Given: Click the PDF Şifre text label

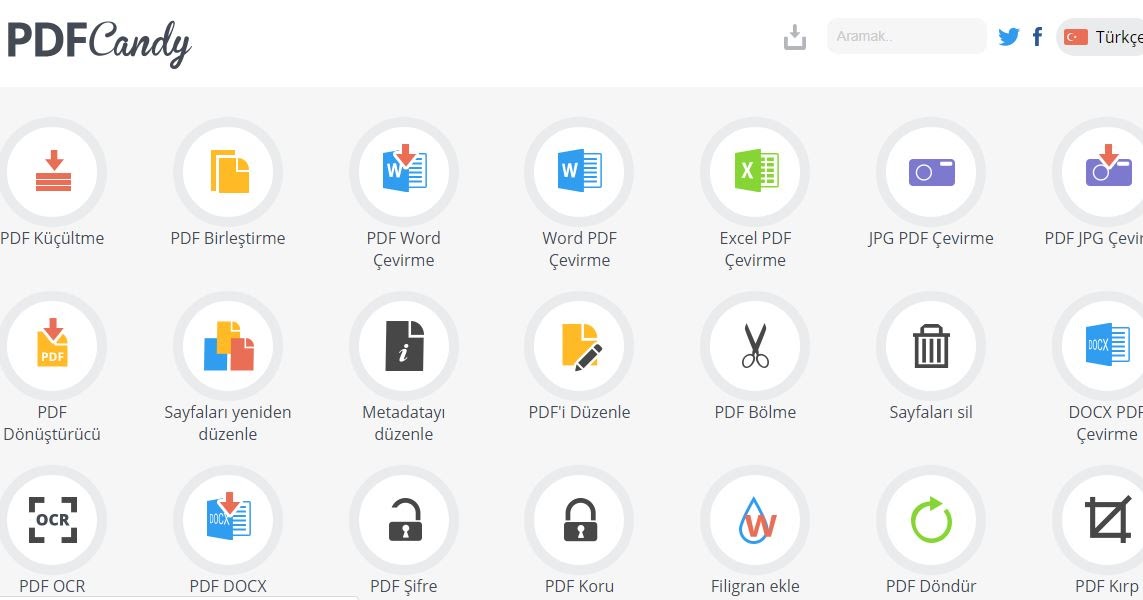Looking at the screenshot, I should 404,586.
